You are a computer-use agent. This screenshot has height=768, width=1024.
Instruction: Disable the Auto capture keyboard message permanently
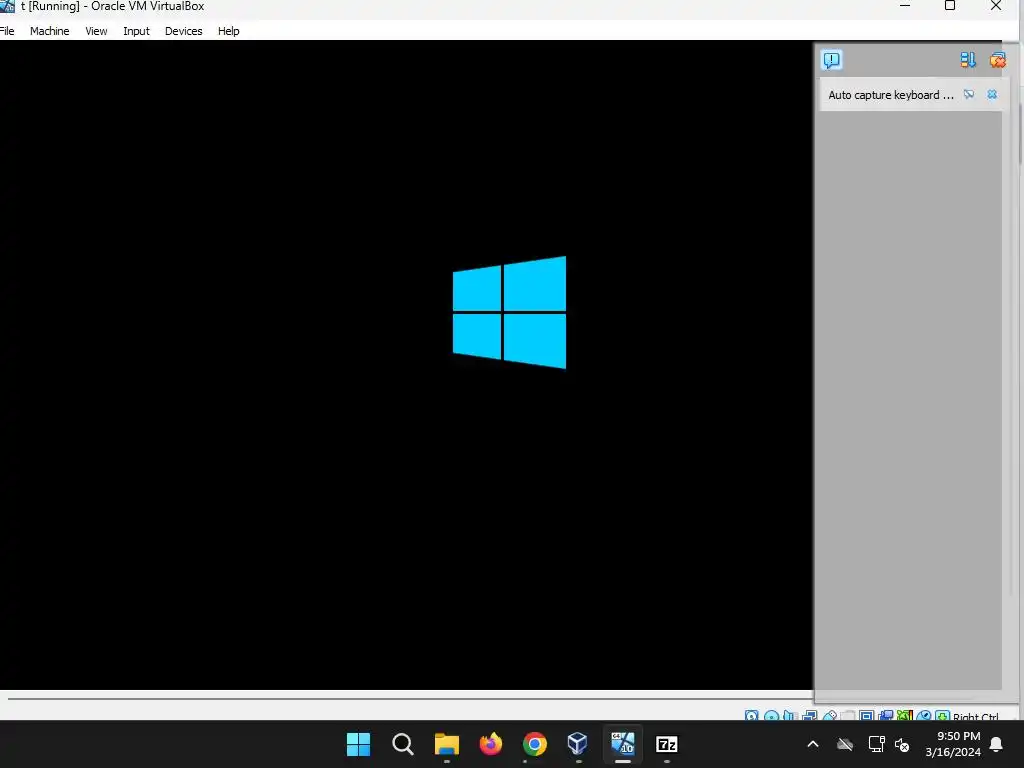click(969, 95)
